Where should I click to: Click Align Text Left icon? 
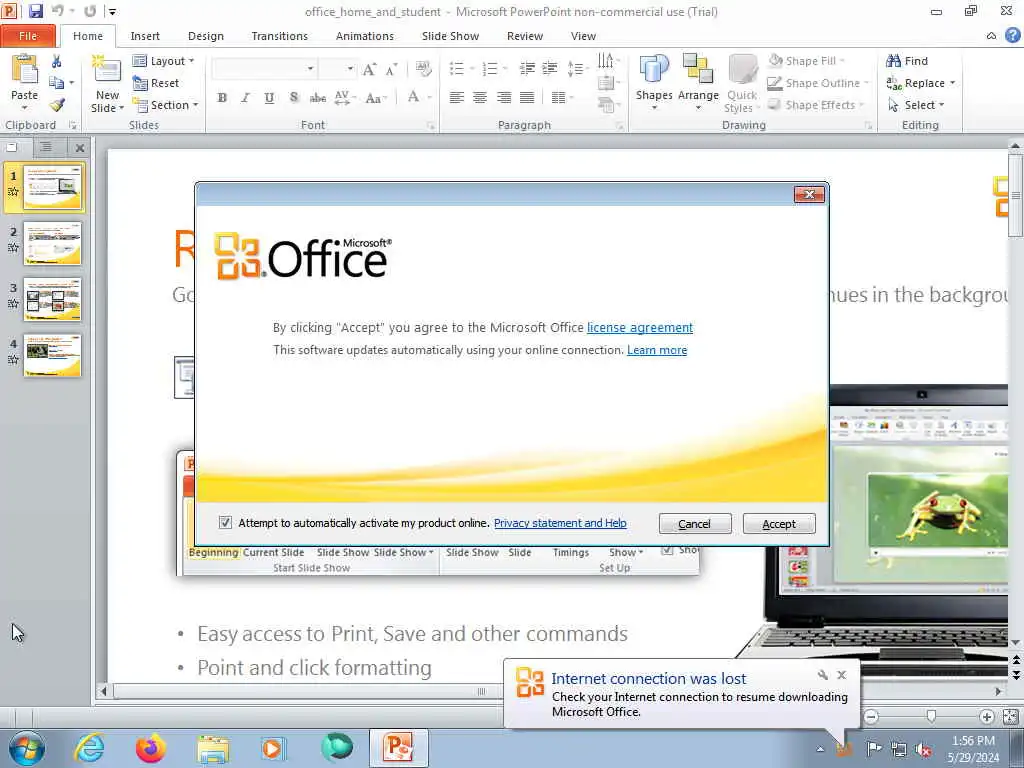tap(456, 98)
